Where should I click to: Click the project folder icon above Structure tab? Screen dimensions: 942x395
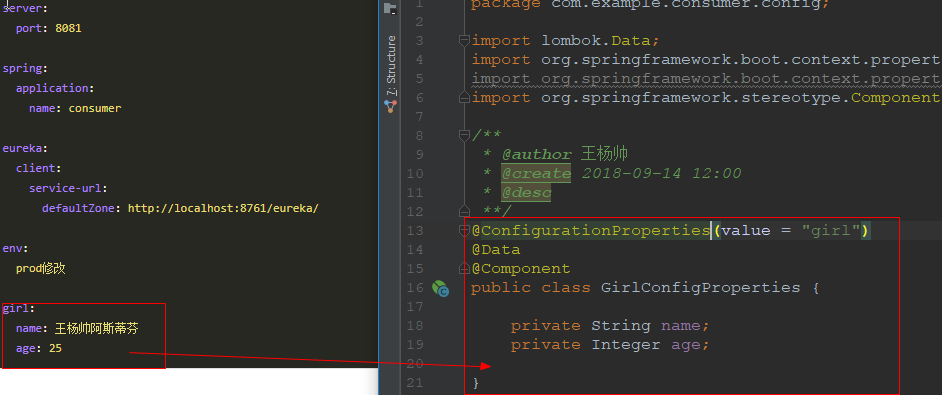(390, 8)
